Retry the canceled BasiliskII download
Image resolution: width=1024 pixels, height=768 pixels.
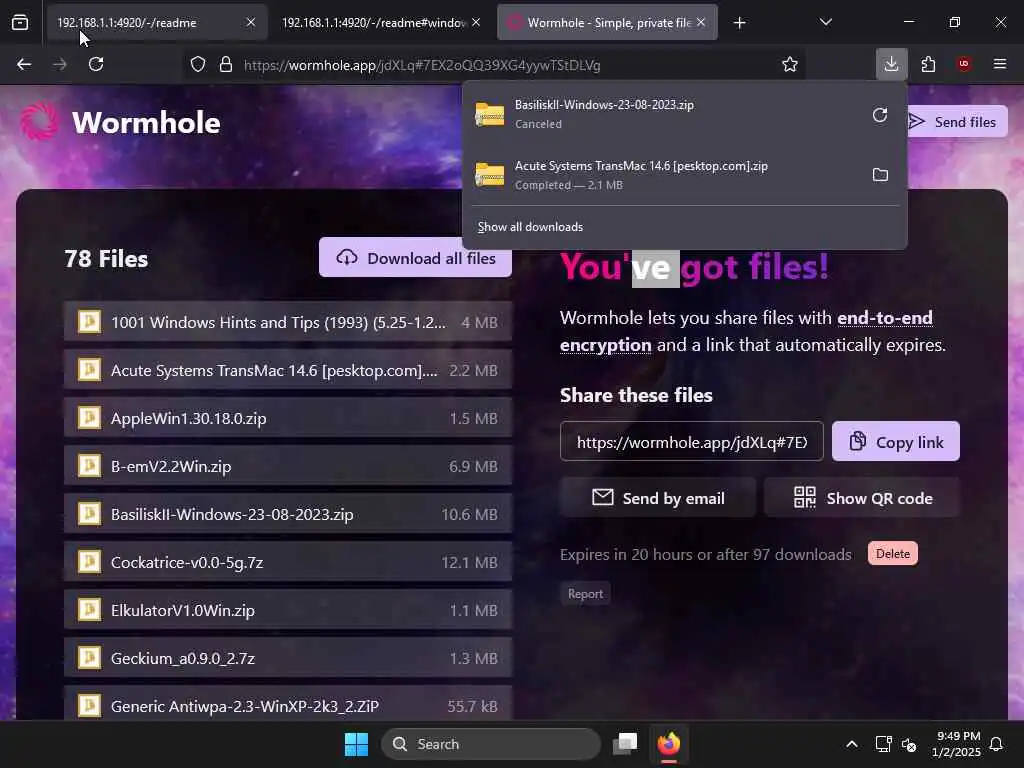[880, 115]
